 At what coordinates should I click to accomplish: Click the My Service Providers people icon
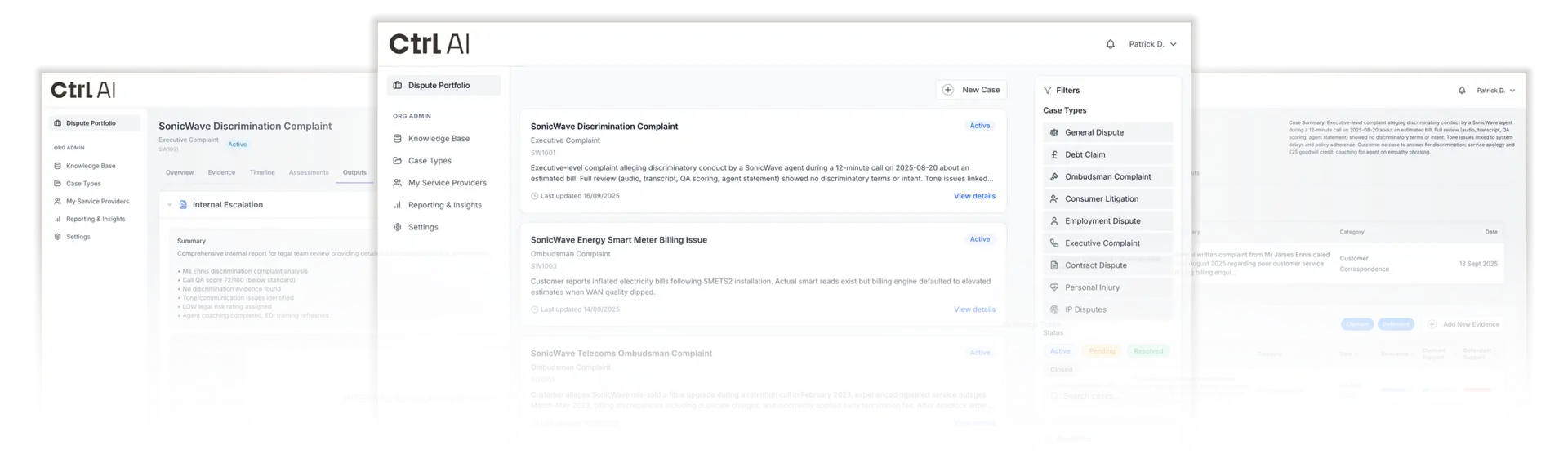coord(398,183)
